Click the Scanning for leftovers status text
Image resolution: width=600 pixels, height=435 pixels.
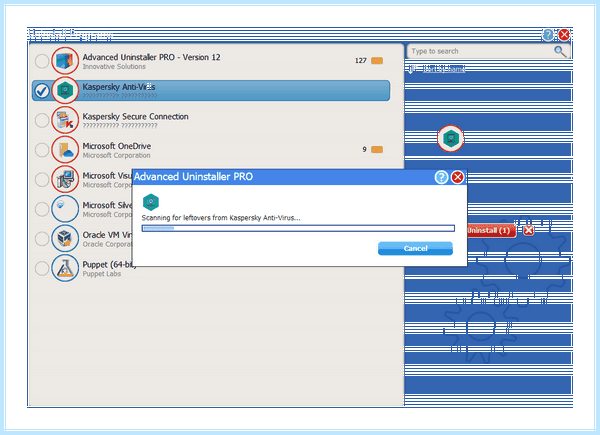click(221, 218)
